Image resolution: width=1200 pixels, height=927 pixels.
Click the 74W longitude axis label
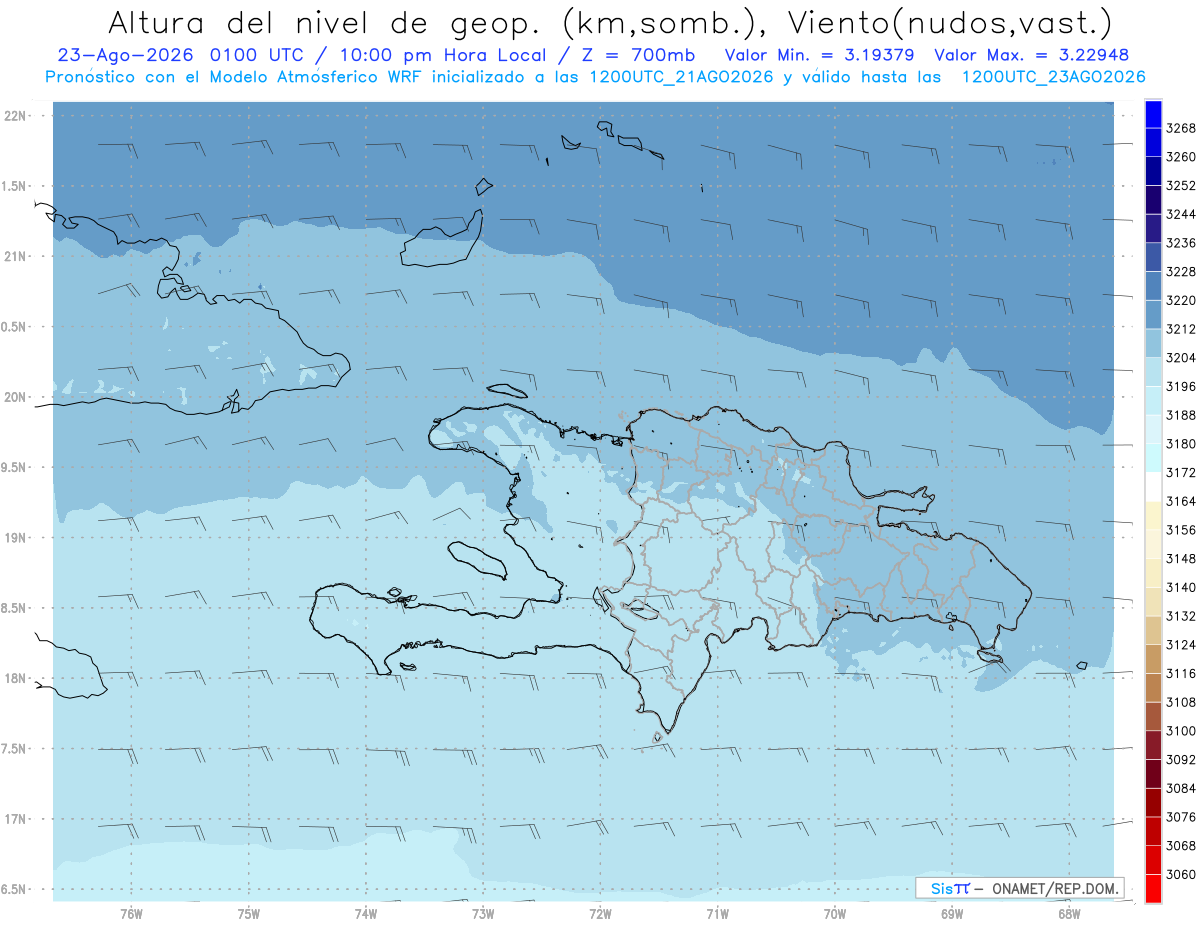point(366,912)
